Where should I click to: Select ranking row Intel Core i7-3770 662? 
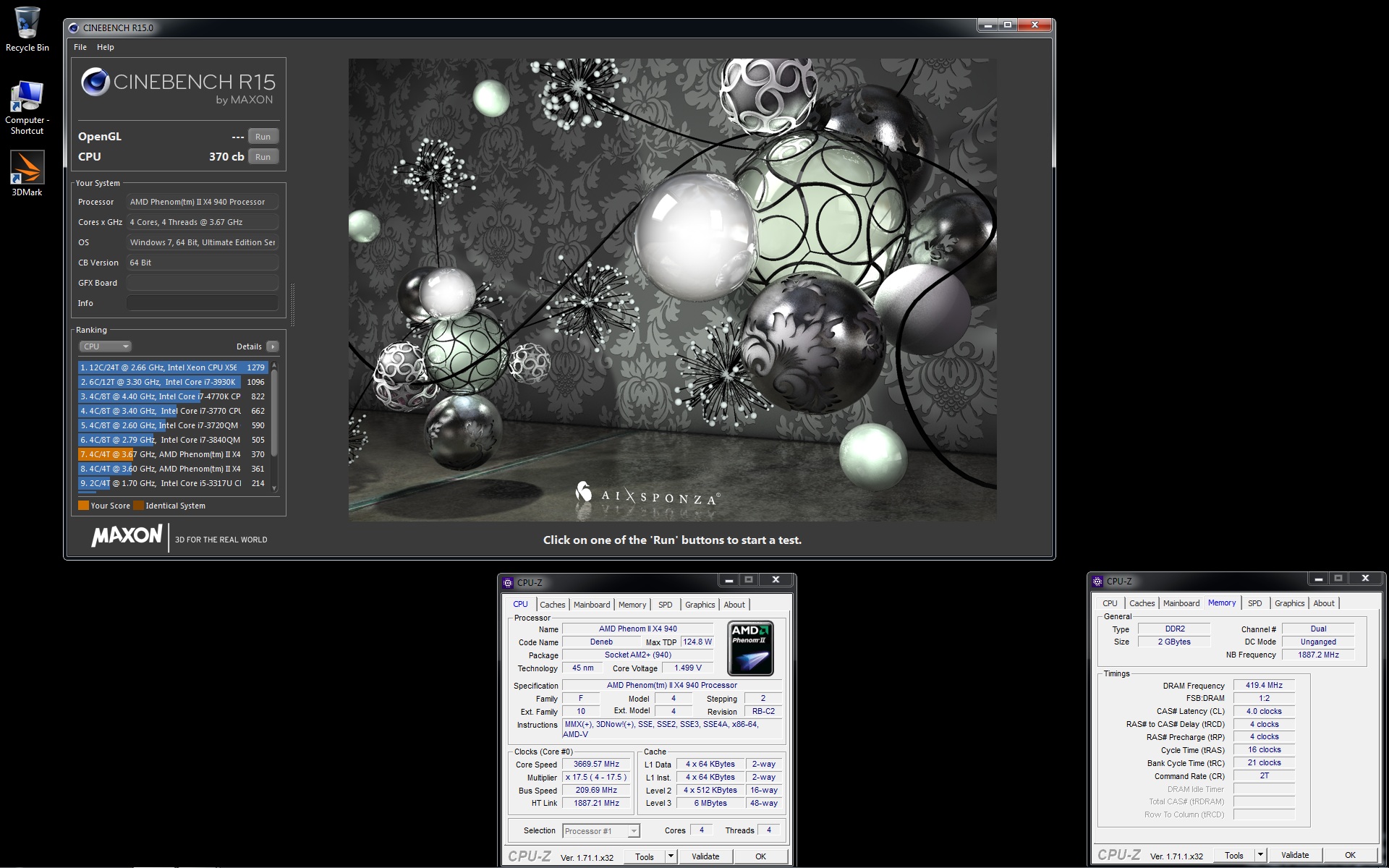coord(173,411)
